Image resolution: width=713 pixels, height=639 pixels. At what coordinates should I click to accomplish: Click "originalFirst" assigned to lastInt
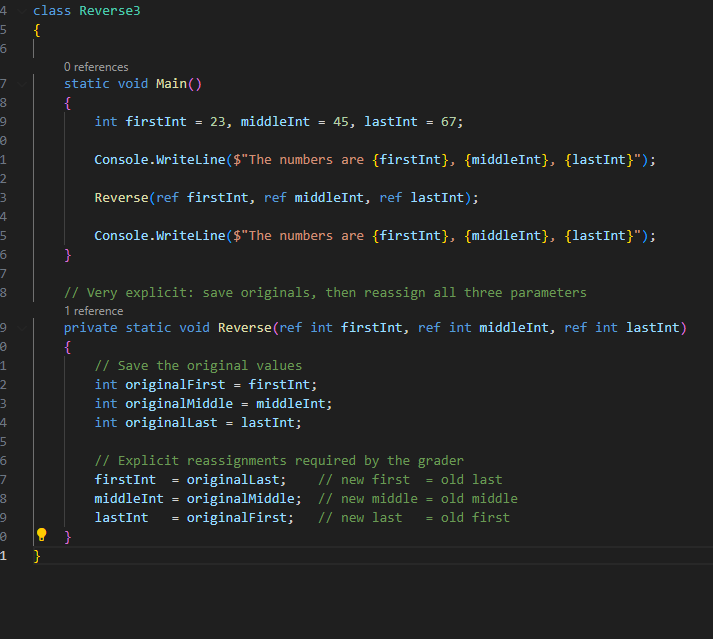[x=236, y=518]
